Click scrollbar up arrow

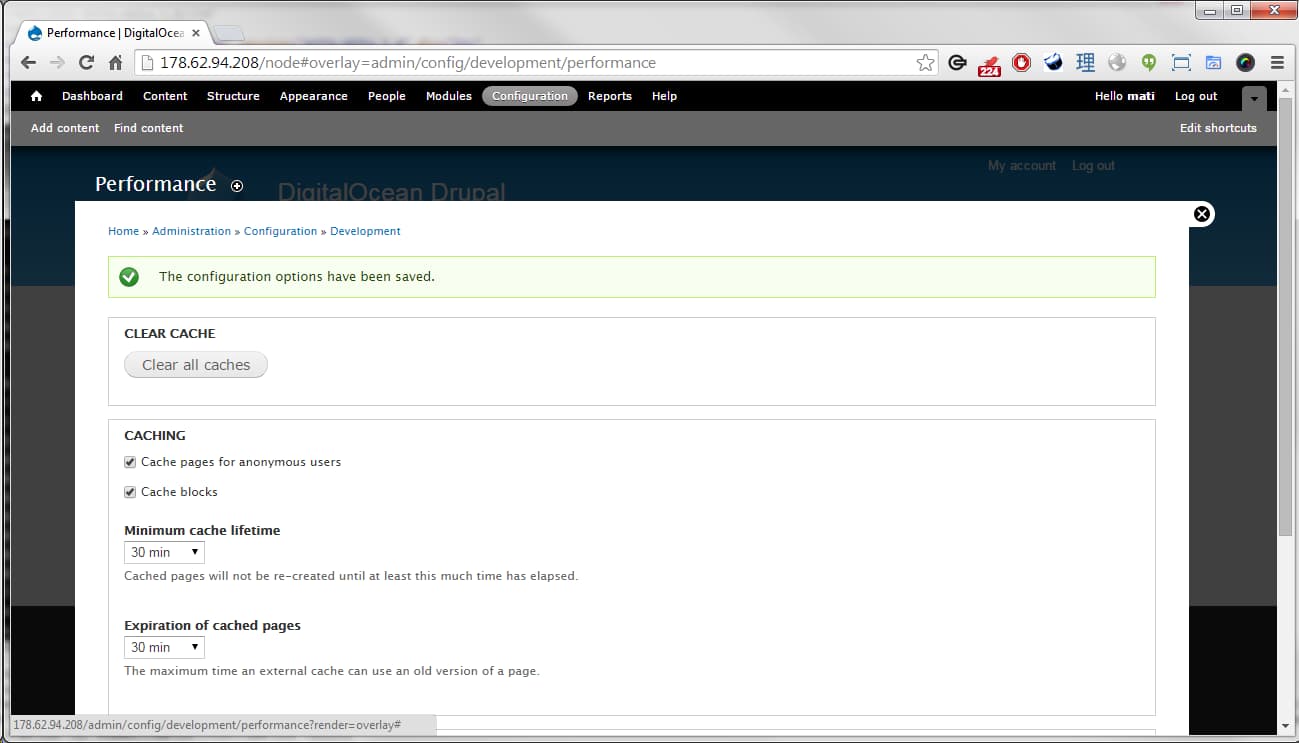(x=1284, y=89)
